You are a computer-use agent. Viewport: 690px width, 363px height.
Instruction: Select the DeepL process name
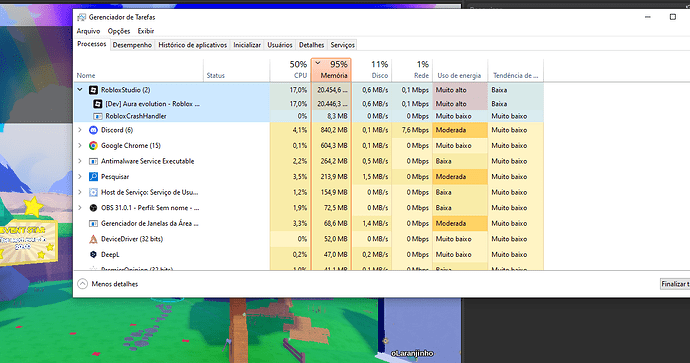pos(110,254)
